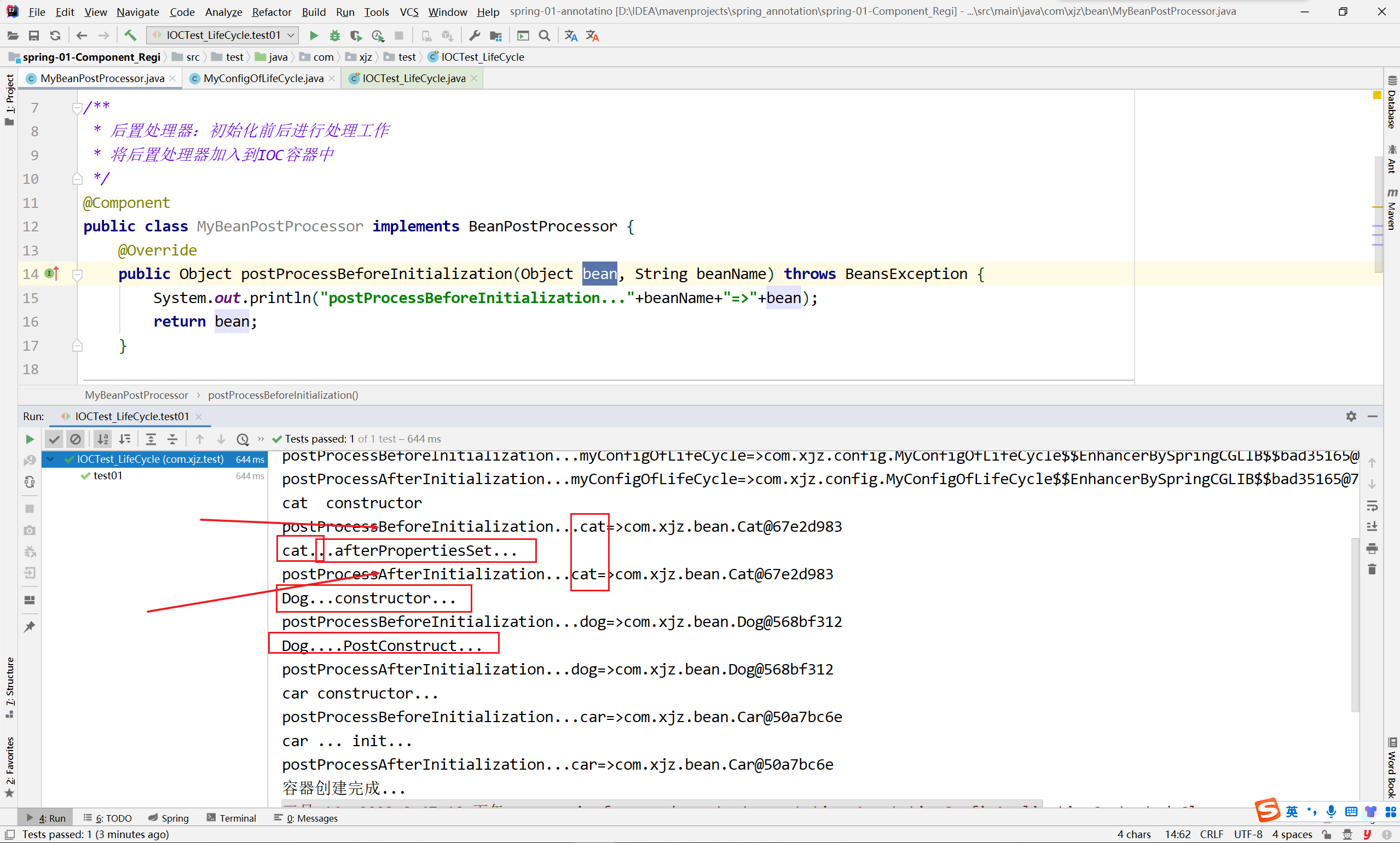This screenshot has width=1400, height=843.
Task: Click the Save All toolbar icon
Action: click(33, 36)
